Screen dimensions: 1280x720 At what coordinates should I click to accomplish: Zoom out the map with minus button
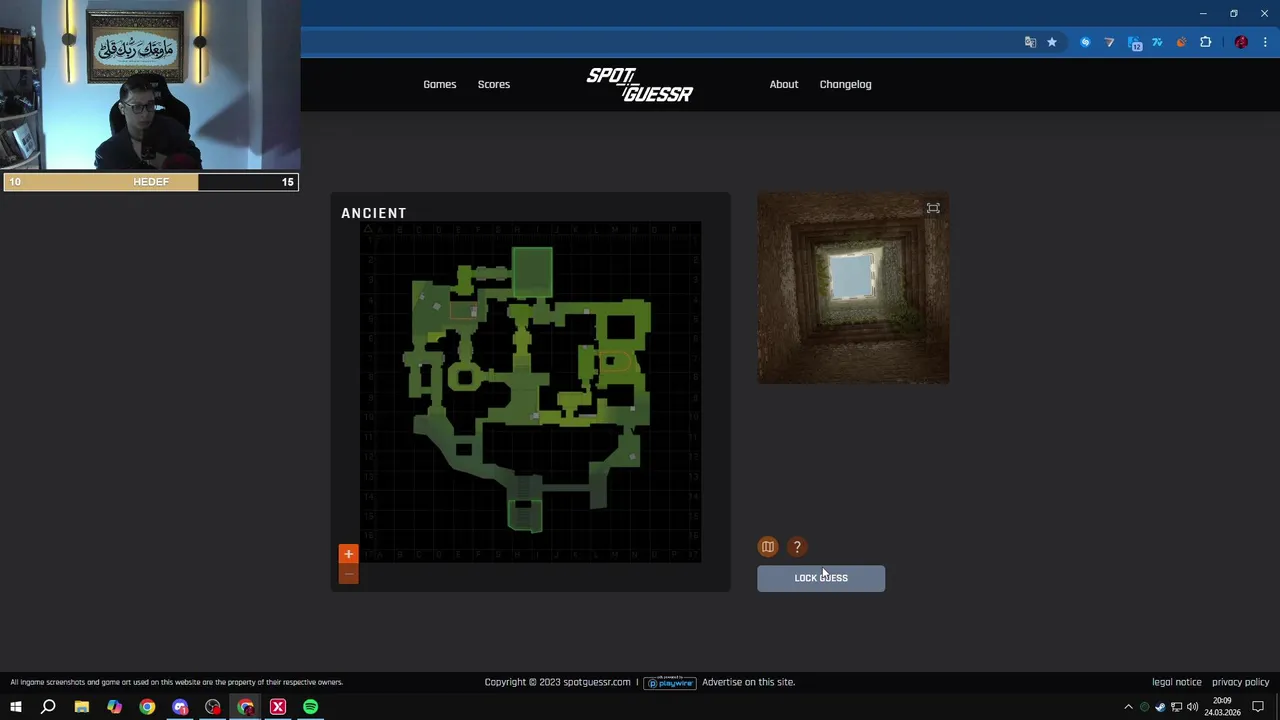pyautogui.click(x=348, y=574)
